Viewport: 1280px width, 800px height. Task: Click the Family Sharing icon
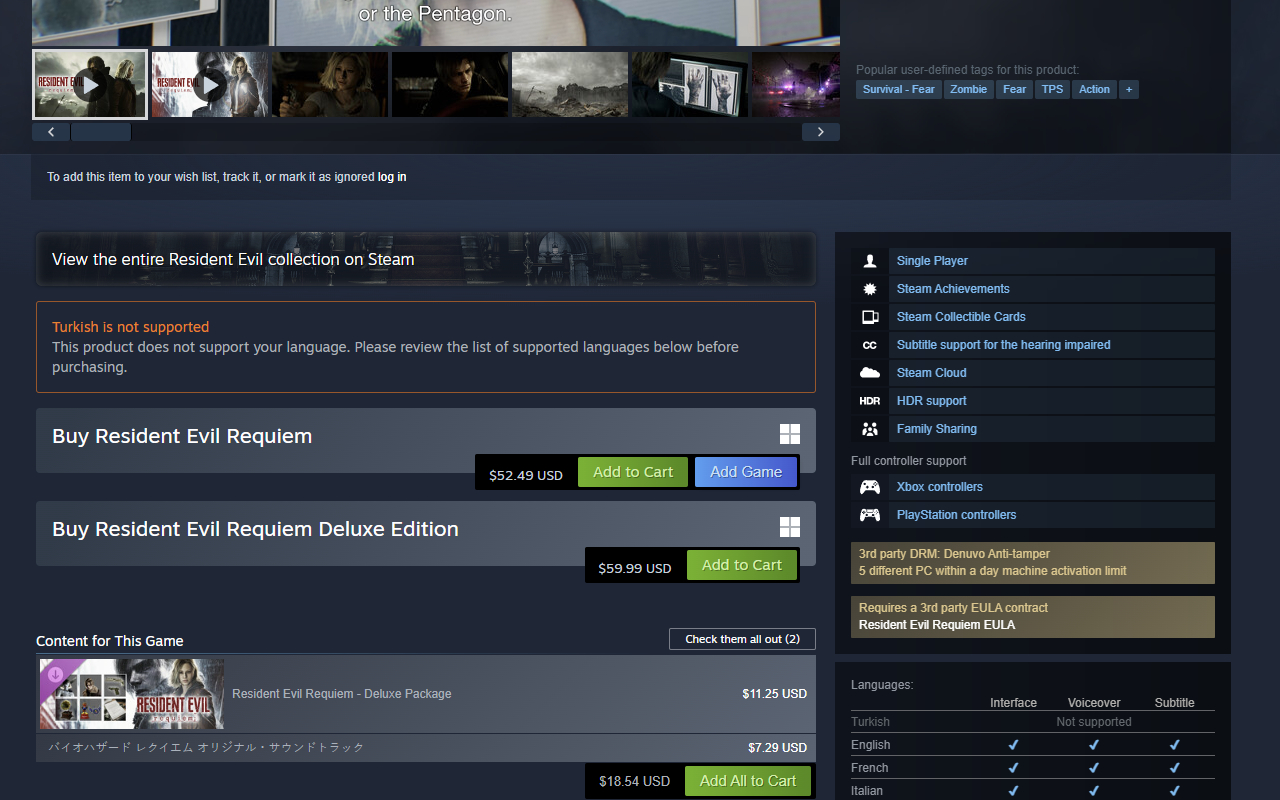pyautogui.click(x=870, y=429)
